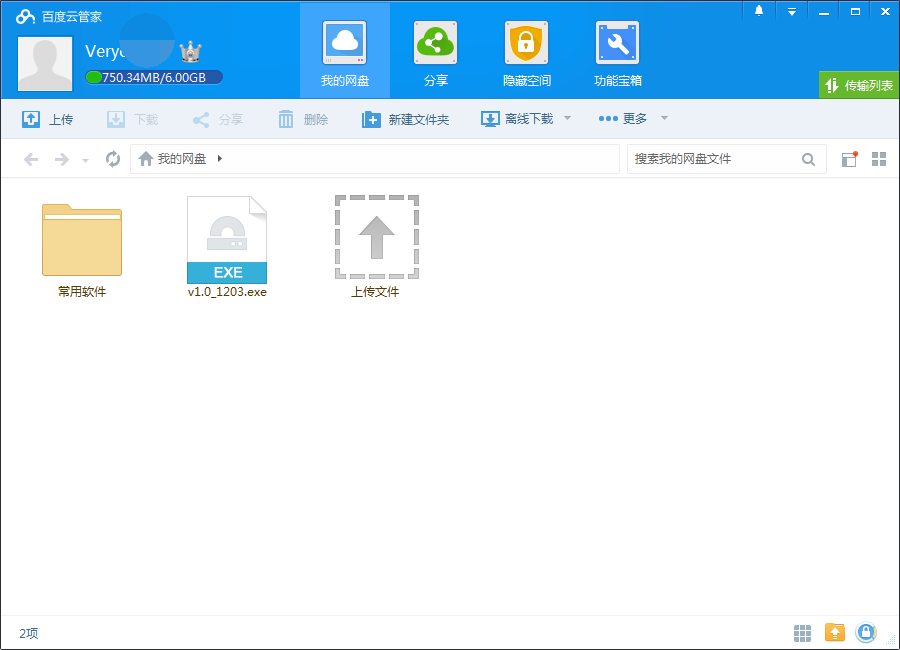
Task: Click the 上传 upload toolbar button
Action: point(47,119)
